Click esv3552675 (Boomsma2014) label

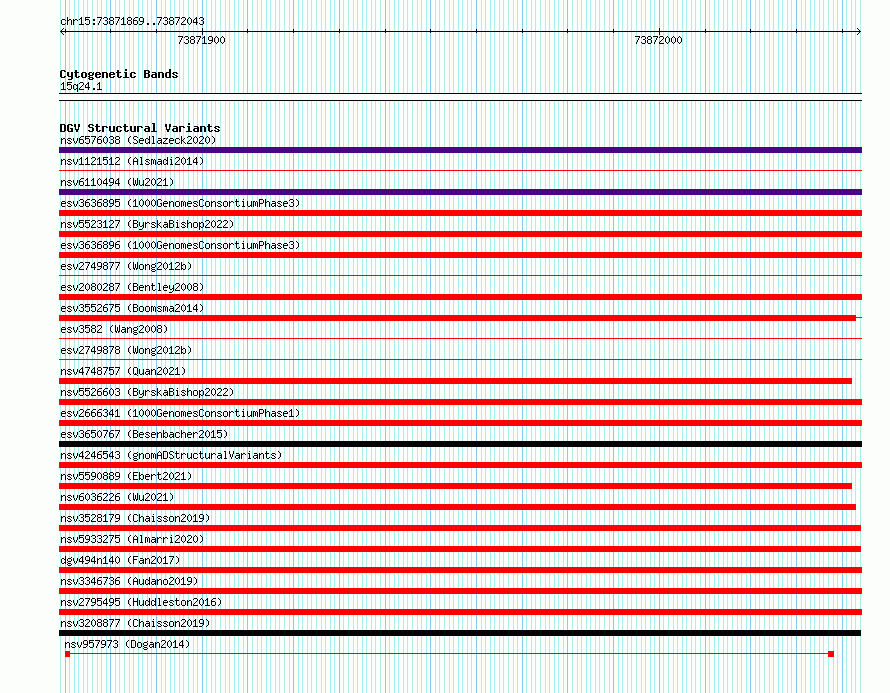(132, 308)
